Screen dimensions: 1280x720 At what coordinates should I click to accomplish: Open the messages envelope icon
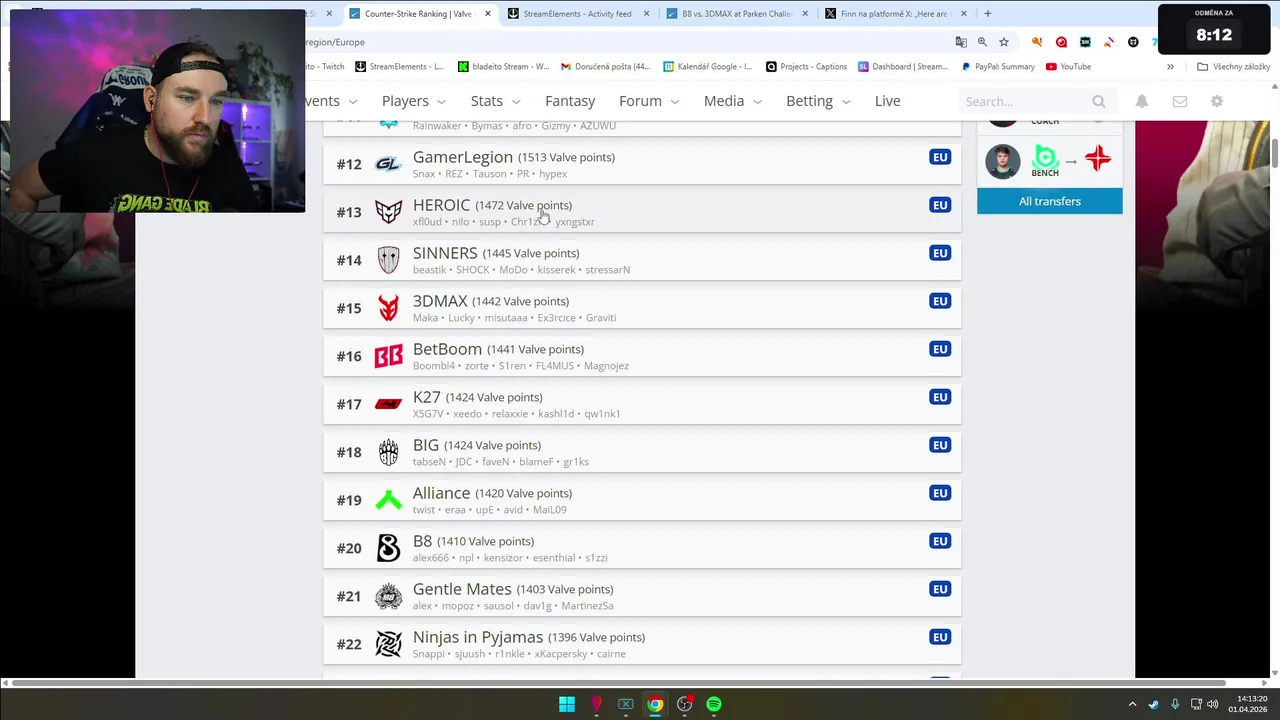1180,101
